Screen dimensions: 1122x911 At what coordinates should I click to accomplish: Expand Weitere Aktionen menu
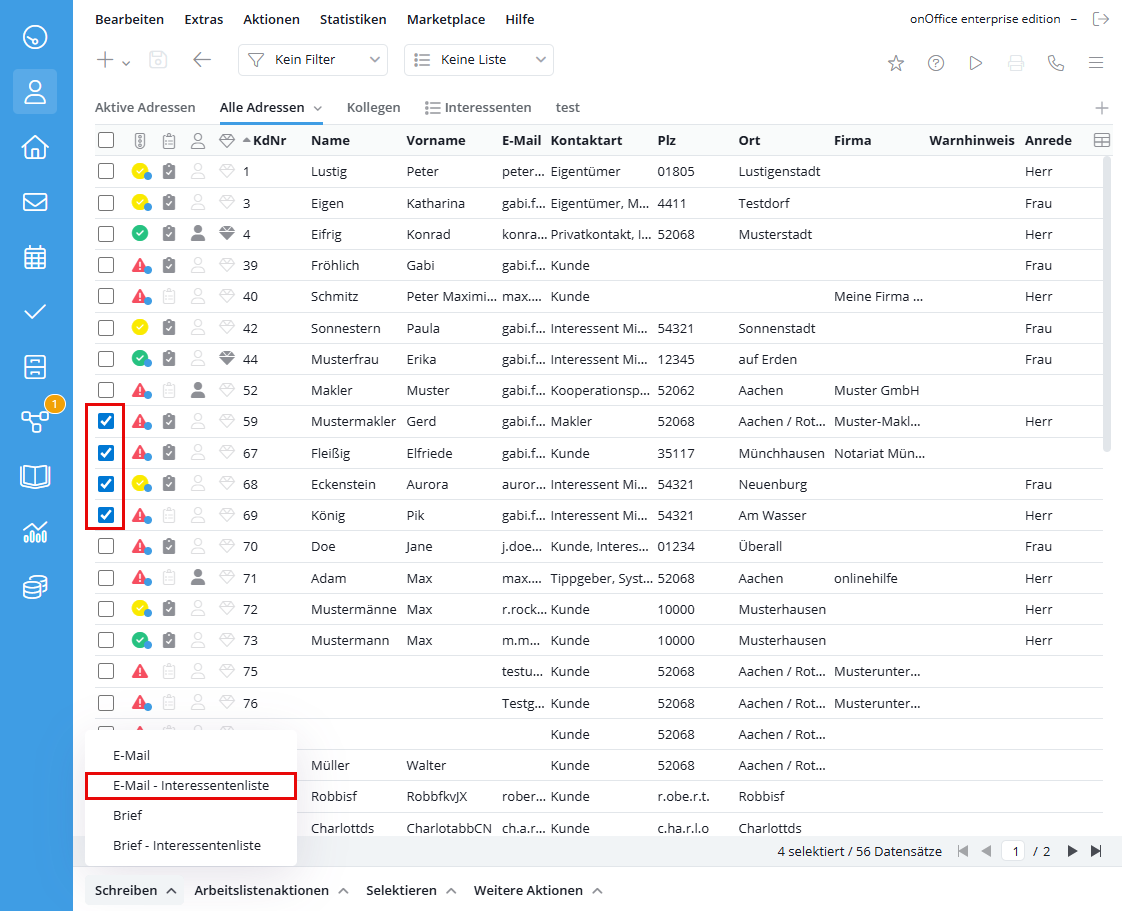click(538, 890)
